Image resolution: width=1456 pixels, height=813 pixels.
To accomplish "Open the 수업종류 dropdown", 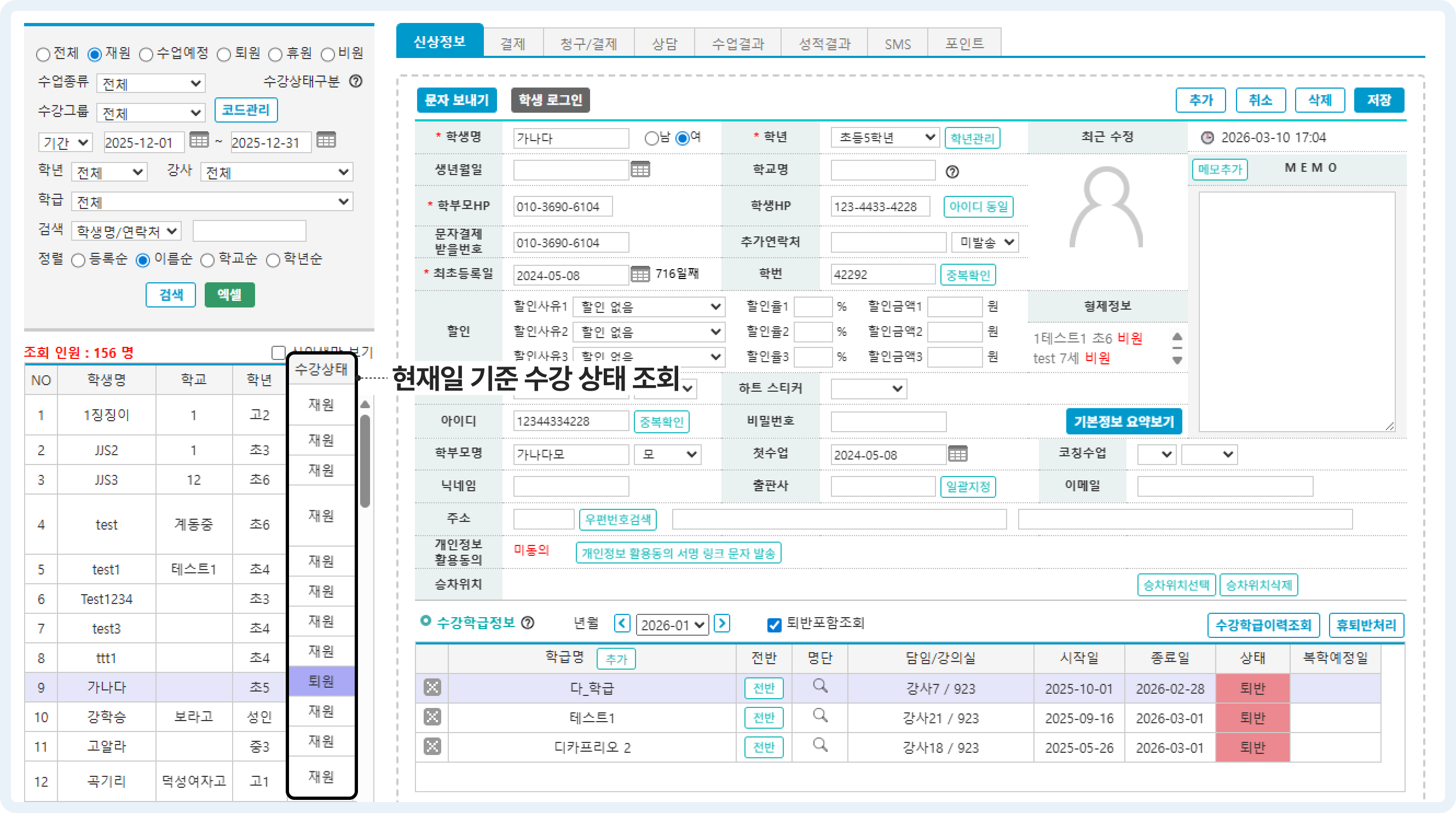I will [x=151, y=84].
